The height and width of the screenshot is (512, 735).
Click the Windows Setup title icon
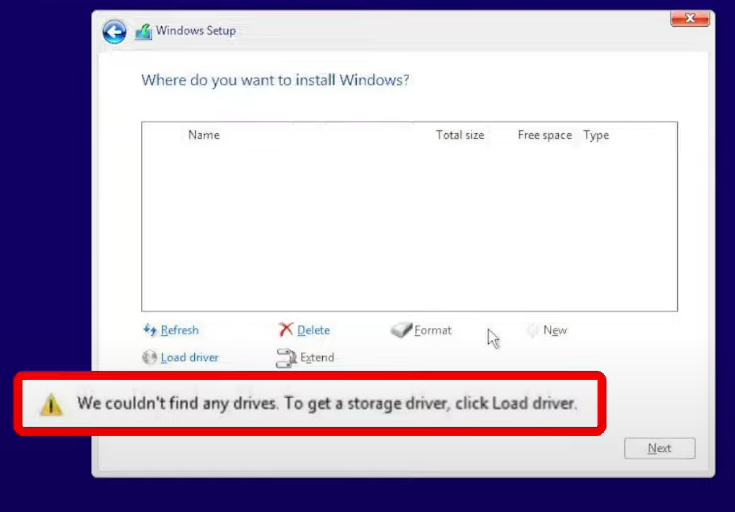click(x=143, y=32)
